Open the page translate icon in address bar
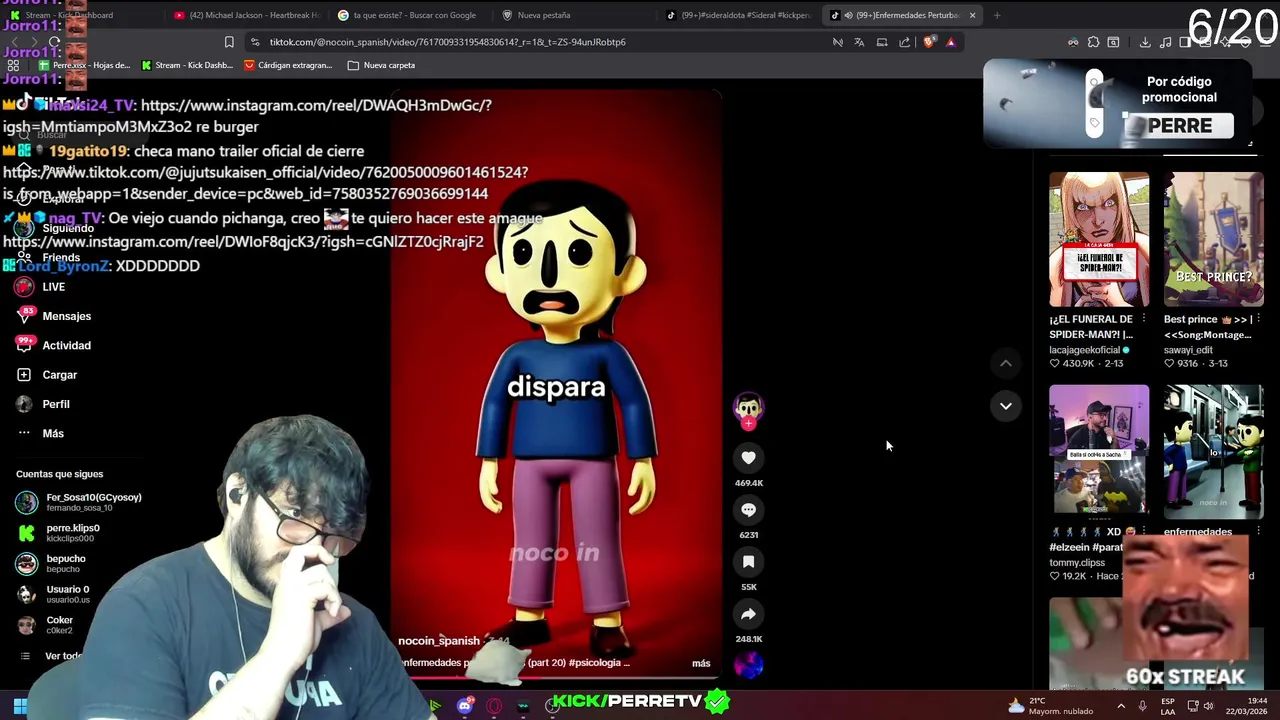The image size is (1280, 720). [x=859, y=42]
